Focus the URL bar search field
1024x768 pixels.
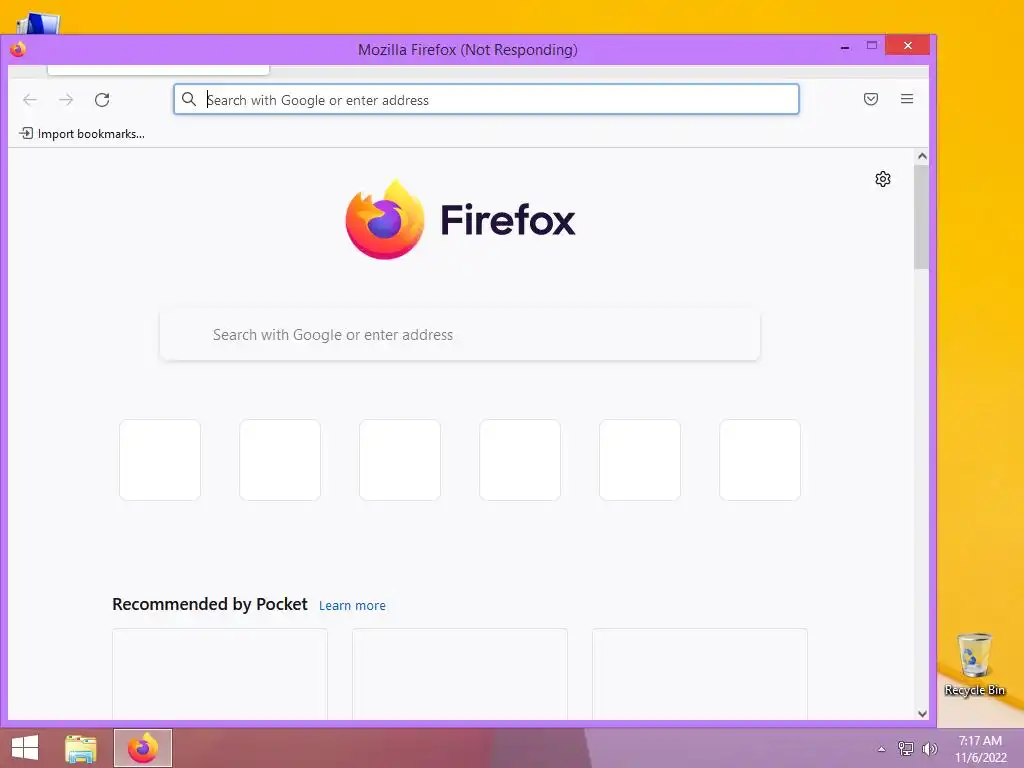tap(486, 99)
